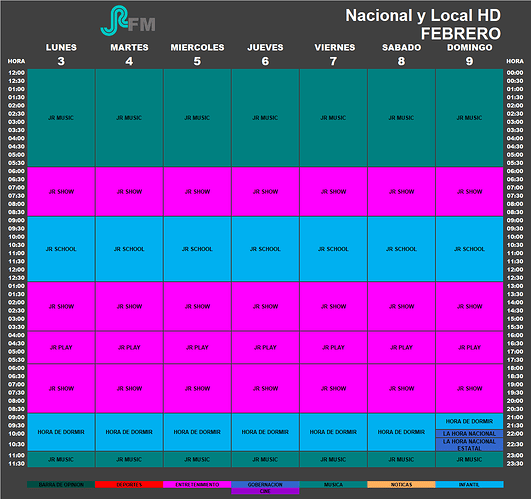Open Lunes overnight JR MUSIC block at 12:00
Image resolution: width=531 pixels, height=499 pixels.
point(61,117)
